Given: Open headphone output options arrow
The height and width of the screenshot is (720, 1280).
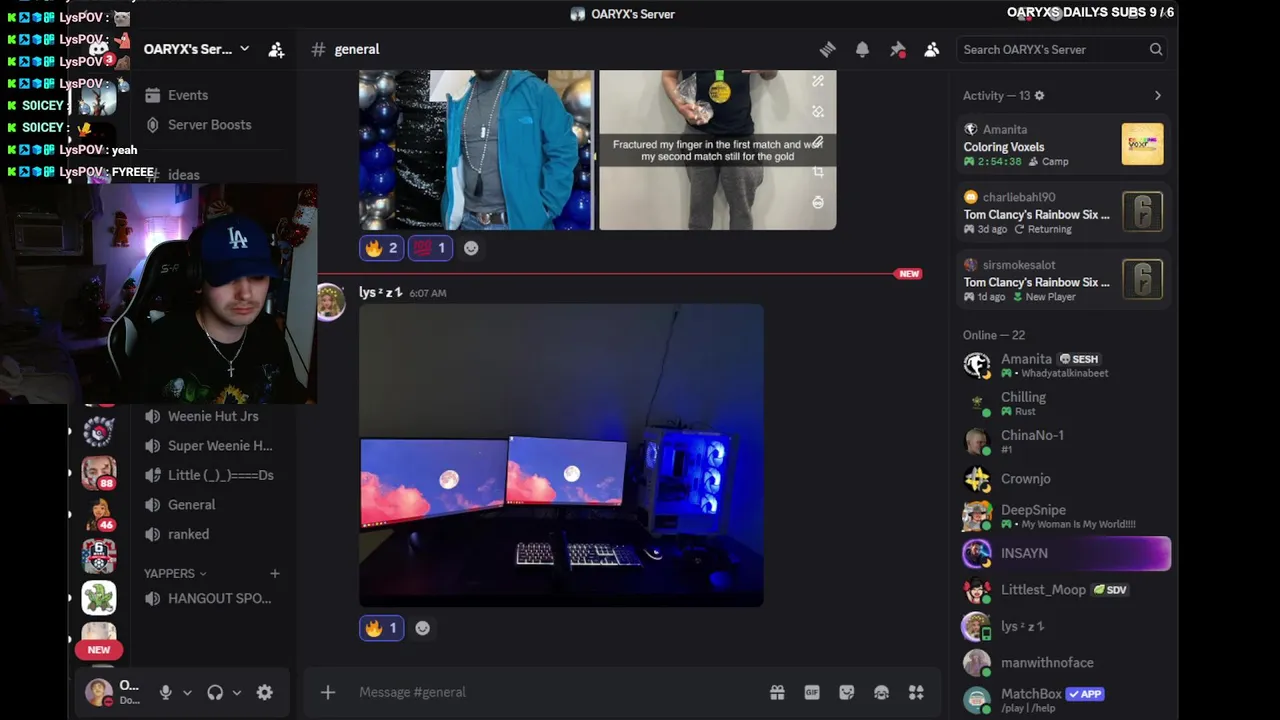Looking at the screenshot, I should point(237,692).
